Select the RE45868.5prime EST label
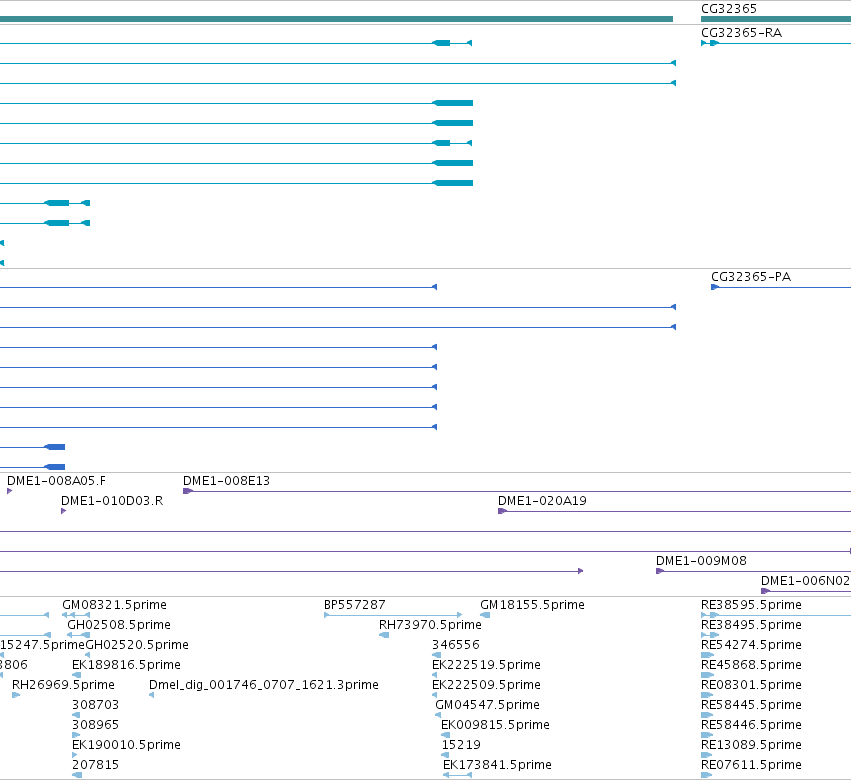Viewport: 851px width, 780px height. 751,665
